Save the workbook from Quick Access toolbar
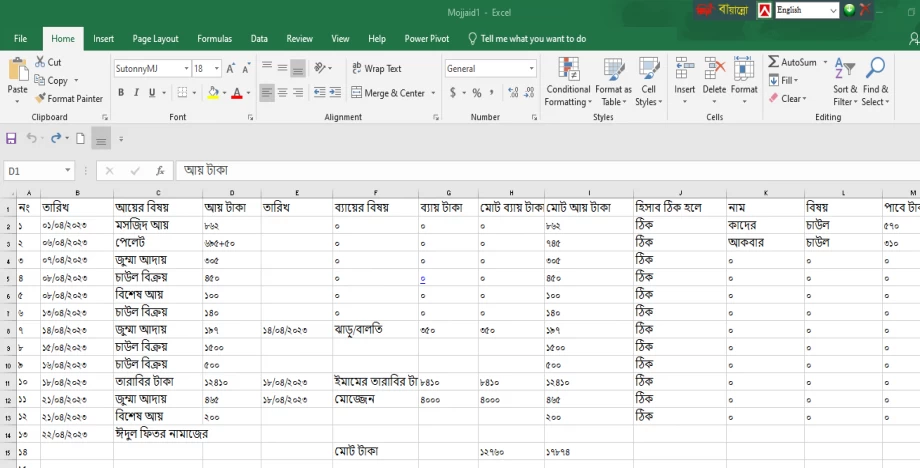 [12, 138]
